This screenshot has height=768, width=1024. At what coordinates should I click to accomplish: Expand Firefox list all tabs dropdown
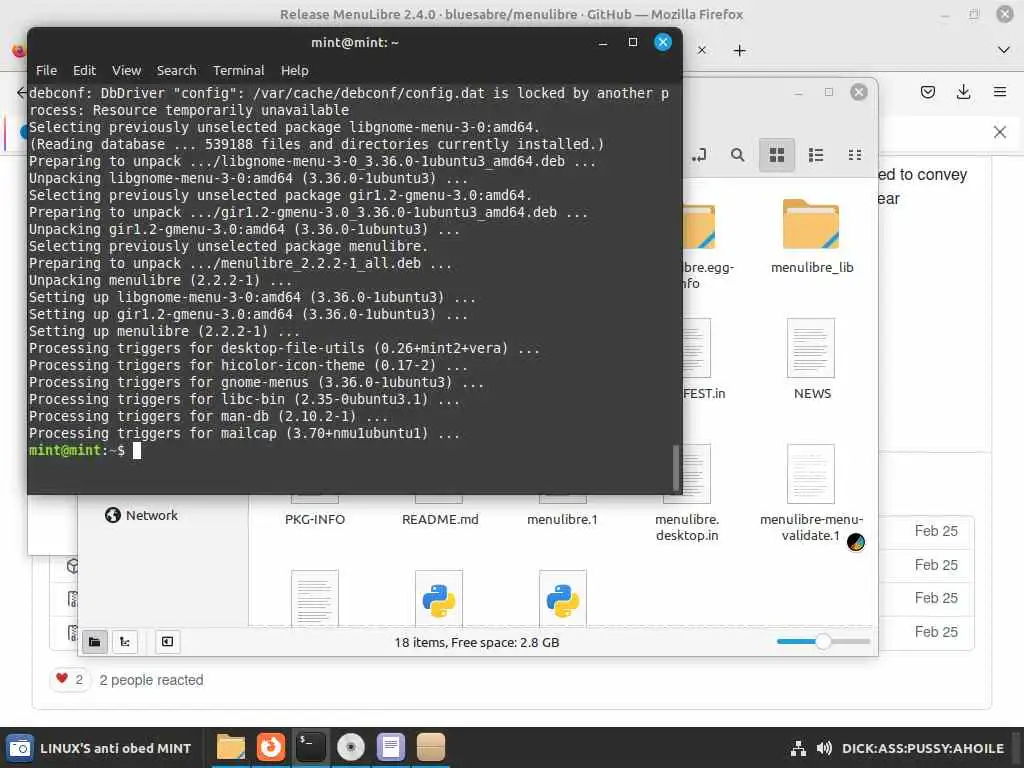(x=1004, y=50)
